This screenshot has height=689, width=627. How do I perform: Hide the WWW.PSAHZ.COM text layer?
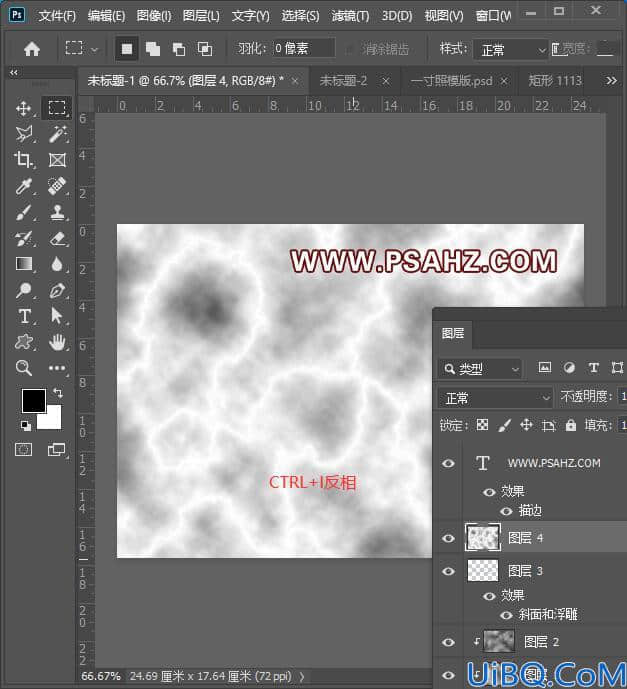tap(448, 463)
